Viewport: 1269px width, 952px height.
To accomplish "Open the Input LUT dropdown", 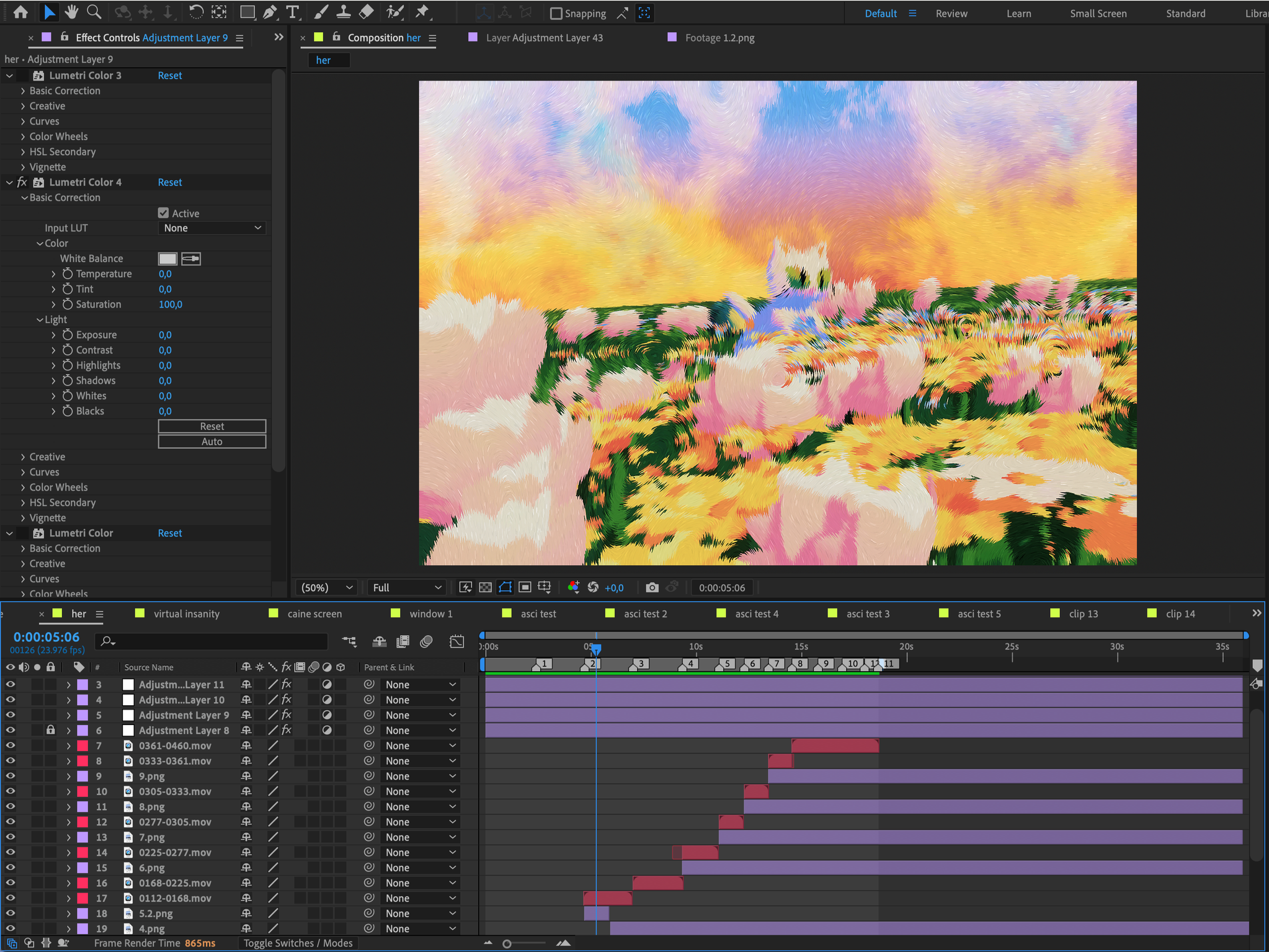I will 212,228.
